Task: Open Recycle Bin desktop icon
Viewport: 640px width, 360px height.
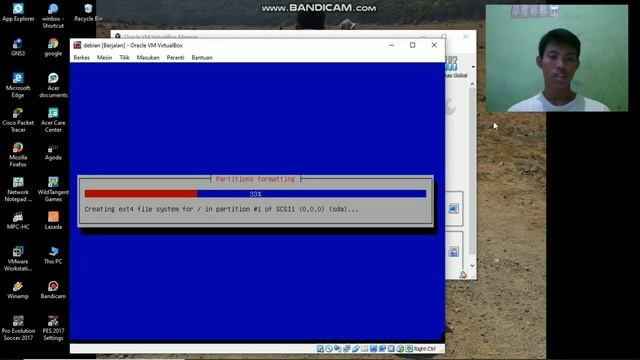Action: tap(88, 12)
